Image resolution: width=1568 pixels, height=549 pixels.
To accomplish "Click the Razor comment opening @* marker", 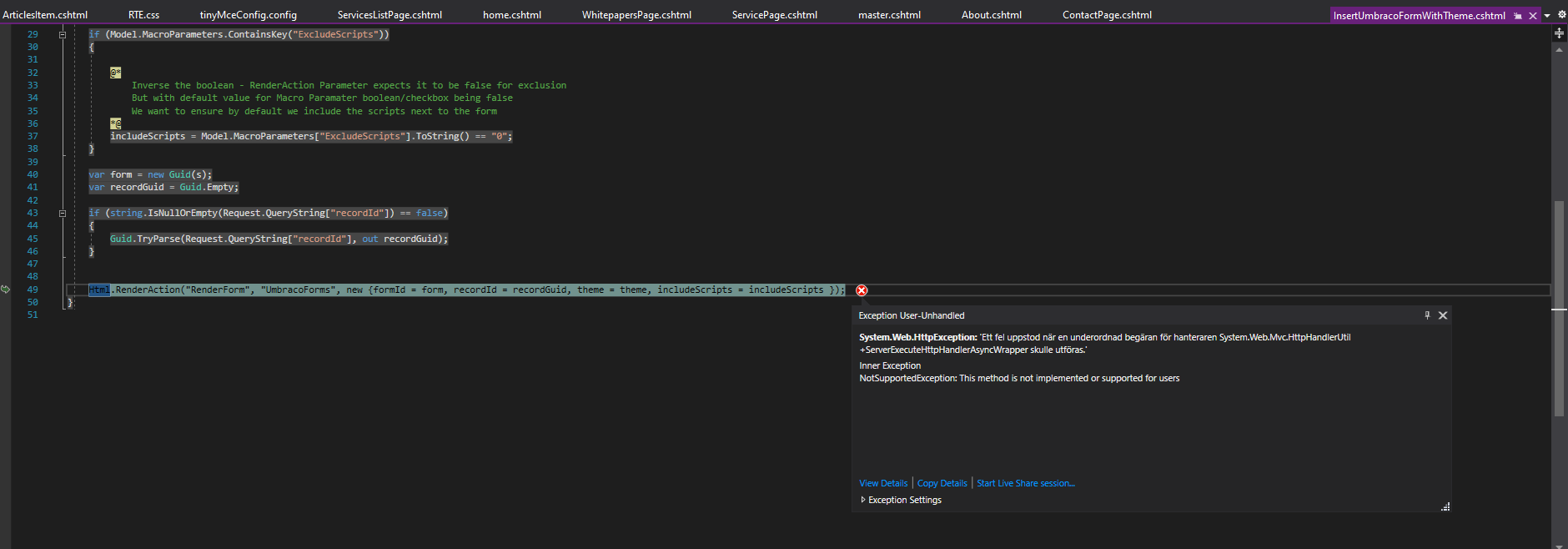I will pos(115,73).
